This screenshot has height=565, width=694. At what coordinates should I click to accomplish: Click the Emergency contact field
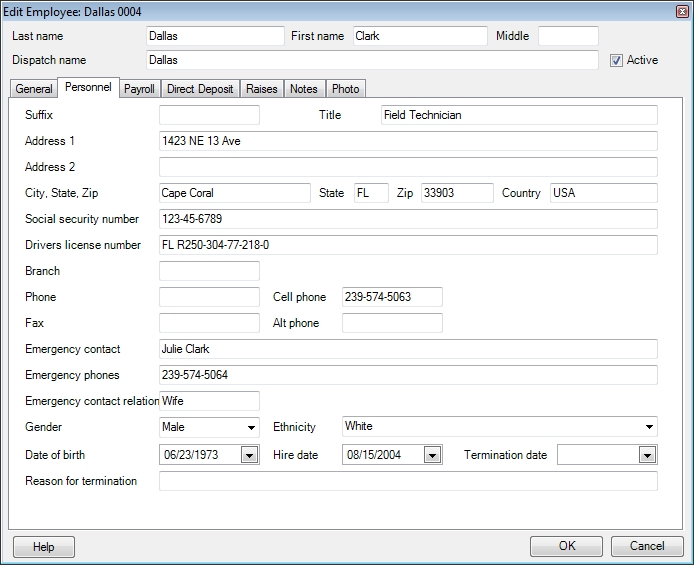point(408,349)
